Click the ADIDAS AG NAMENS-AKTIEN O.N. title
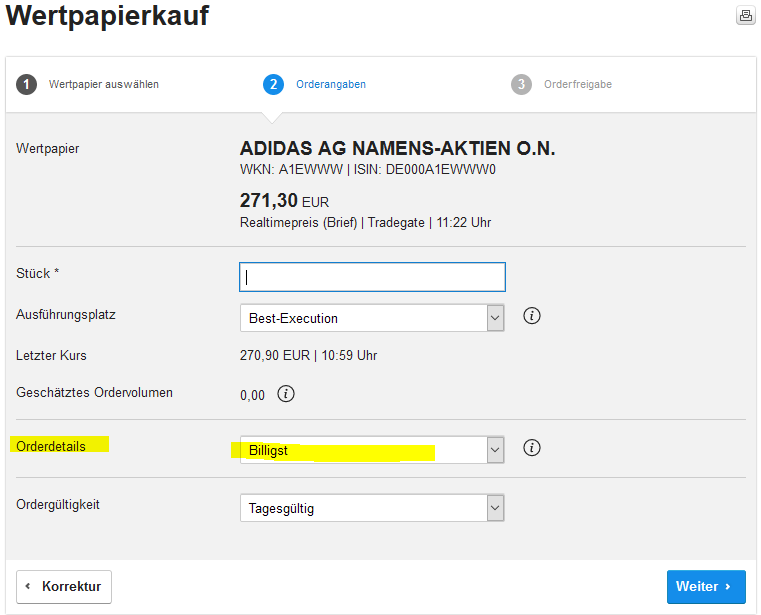 tap(397, 148)
